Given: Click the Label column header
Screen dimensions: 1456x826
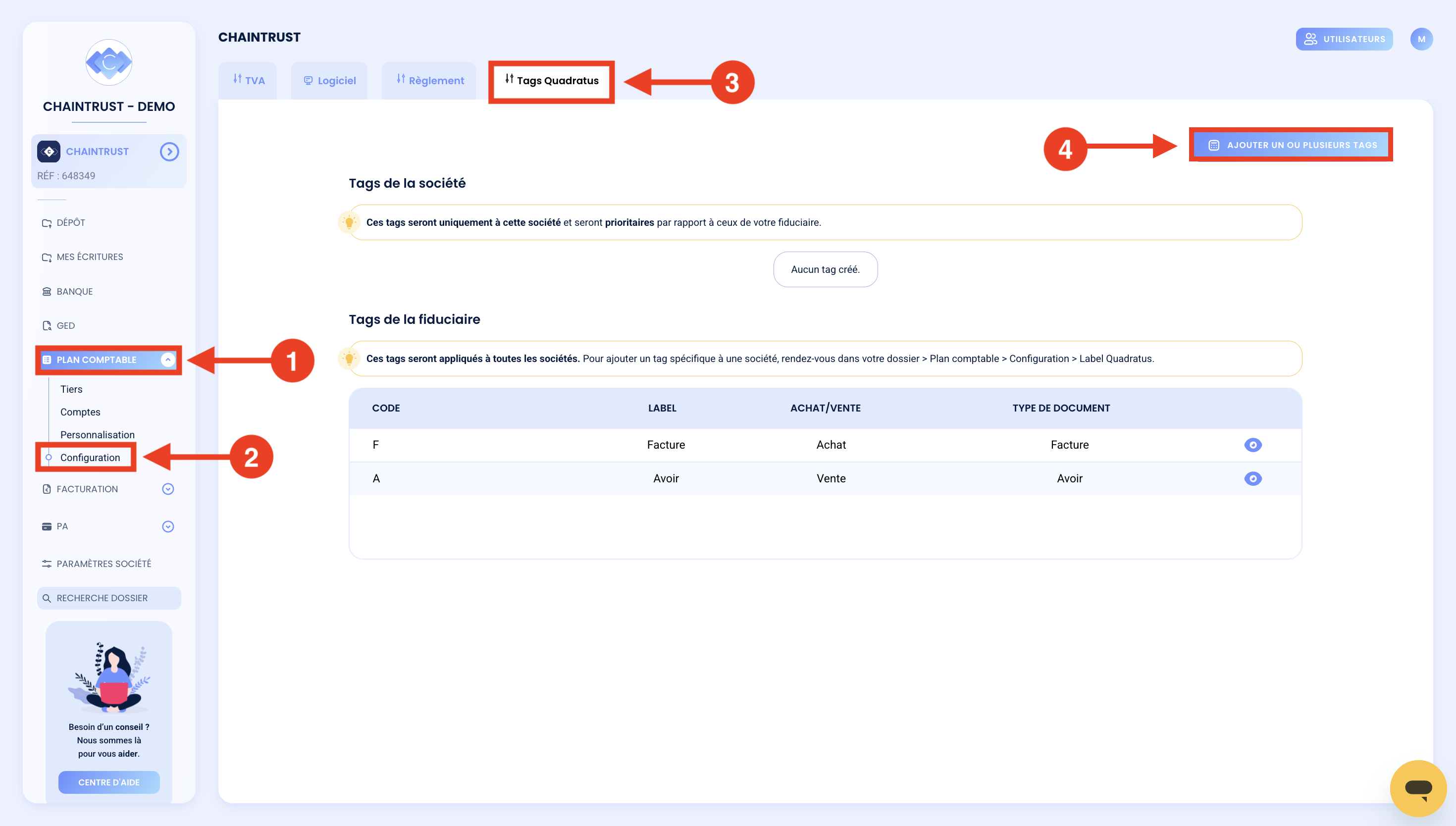Looking at the screenshot, I should [x=662, y=409].
